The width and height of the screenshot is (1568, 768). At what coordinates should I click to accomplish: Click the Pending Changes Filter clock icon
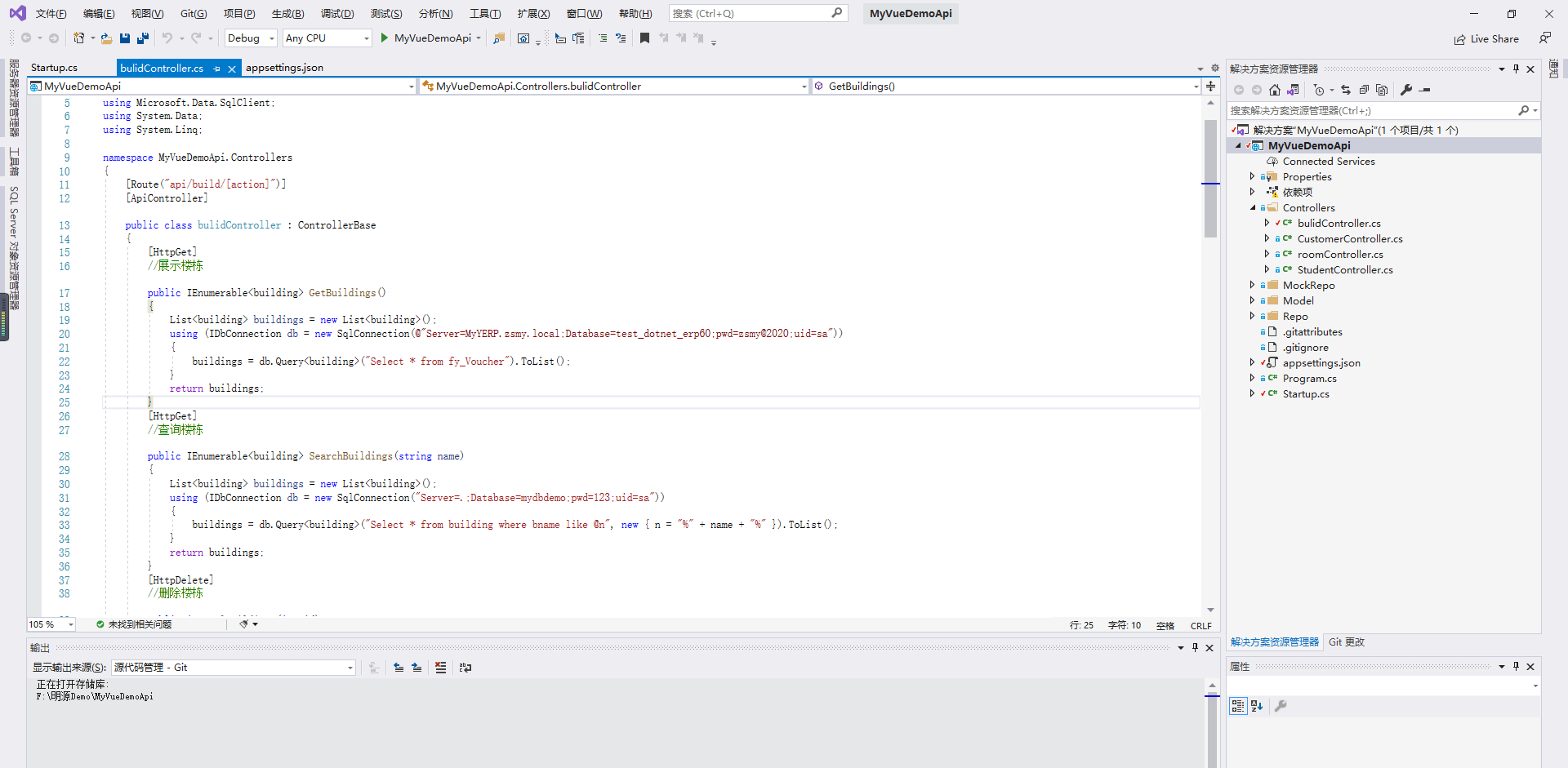click(x=1319, y=90)
